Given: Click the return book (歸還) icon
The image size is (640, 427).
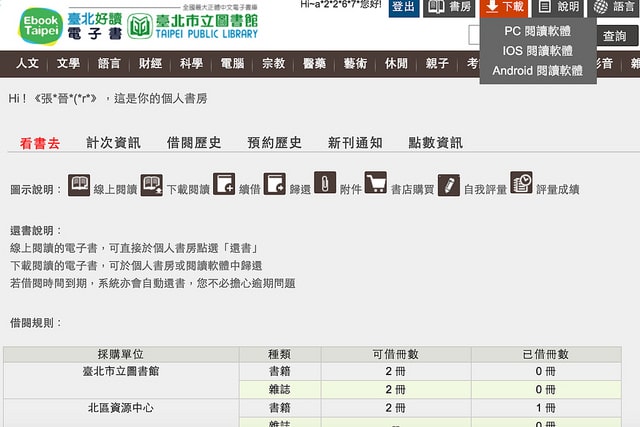Looking at the screenshot, I should pyautogui.click(x=275, y=185).
